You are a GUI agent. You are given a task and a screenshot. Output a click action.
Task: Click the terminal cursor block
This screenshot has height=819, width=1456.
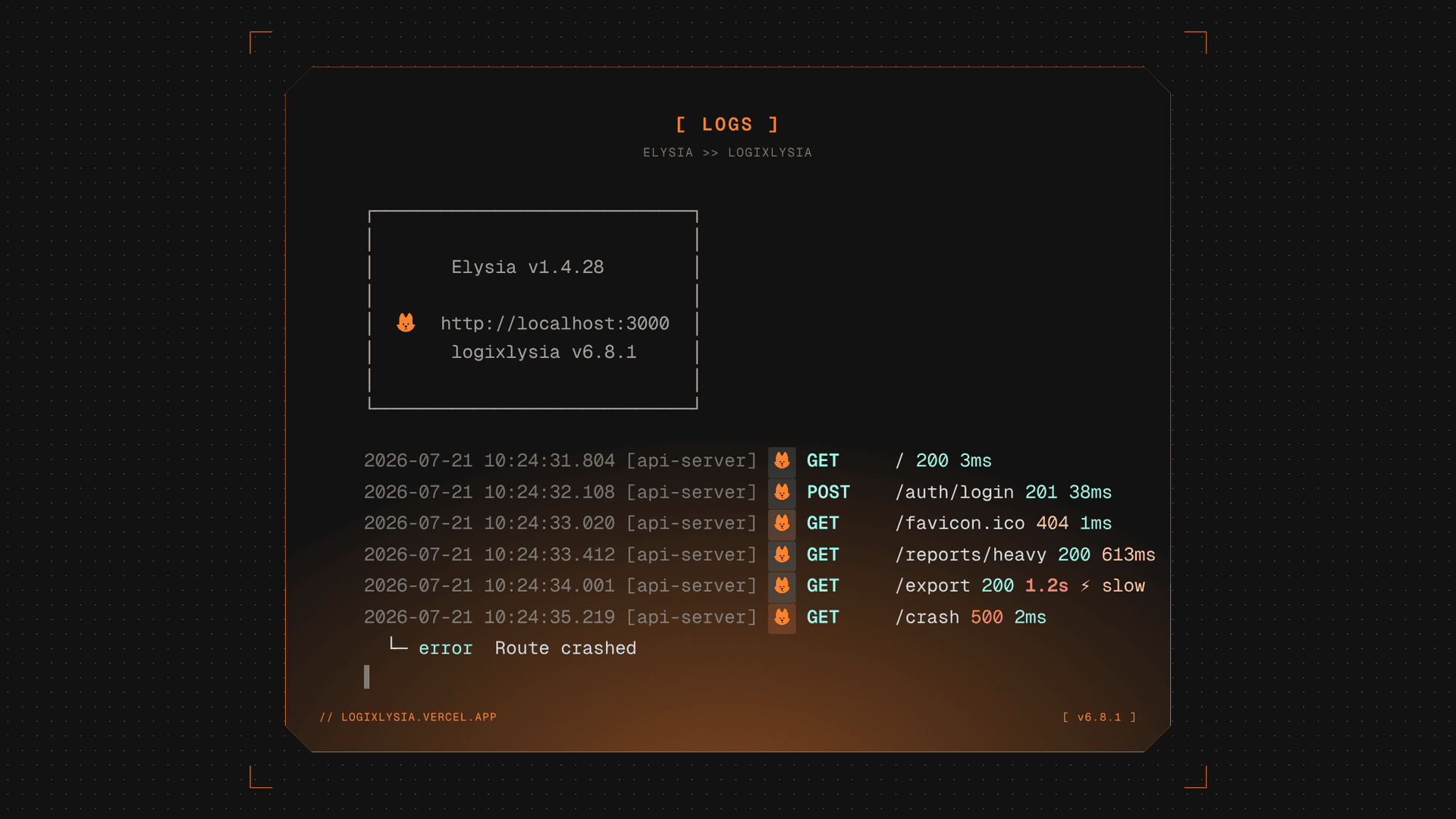pyautogui.click(x=367, y=676)
